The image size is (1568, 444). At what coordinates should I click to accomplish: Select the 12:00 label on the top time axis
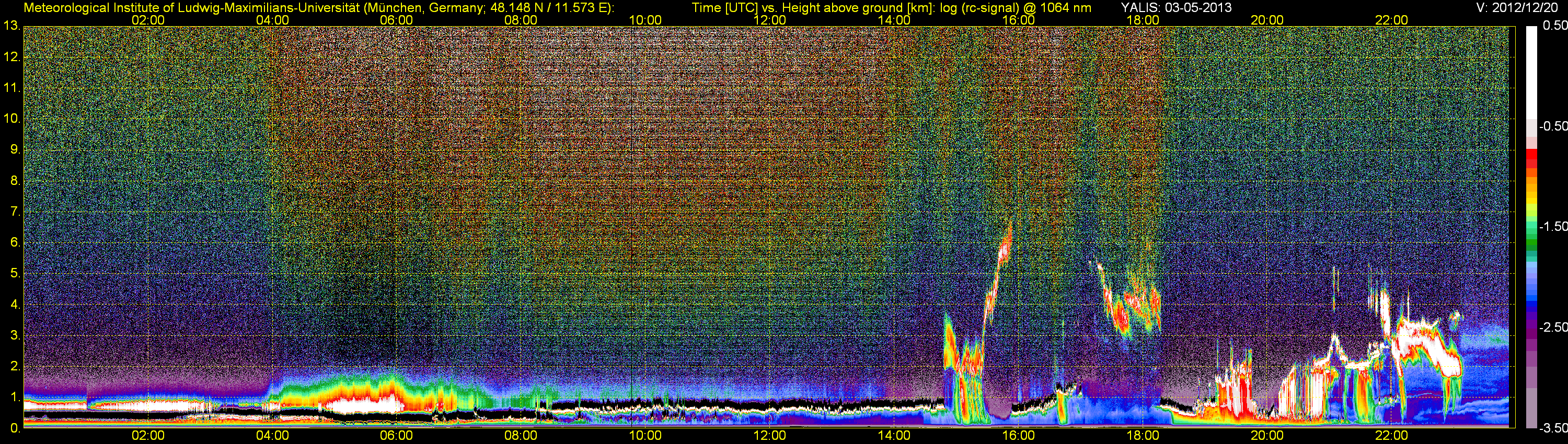769,20
